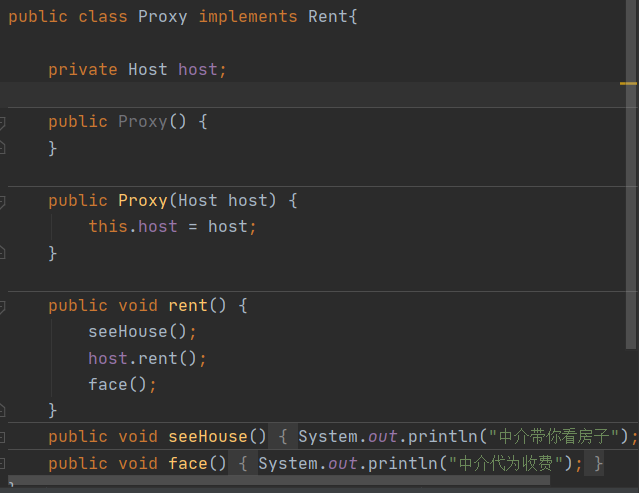Viewport: 639px width, 493px height.
Task: Collapse the Proxy(Host host) constructor fold marker
Action: pos(2,201)
